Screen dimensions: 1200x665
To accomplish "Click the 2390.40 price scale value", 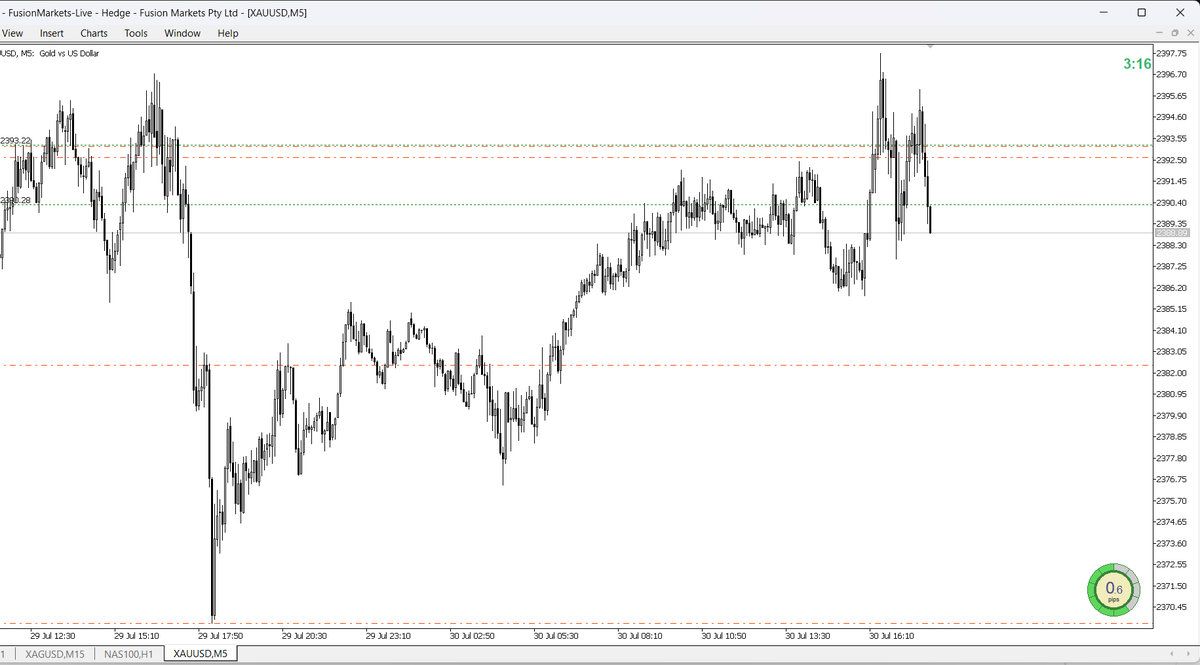I will 1171,202.
